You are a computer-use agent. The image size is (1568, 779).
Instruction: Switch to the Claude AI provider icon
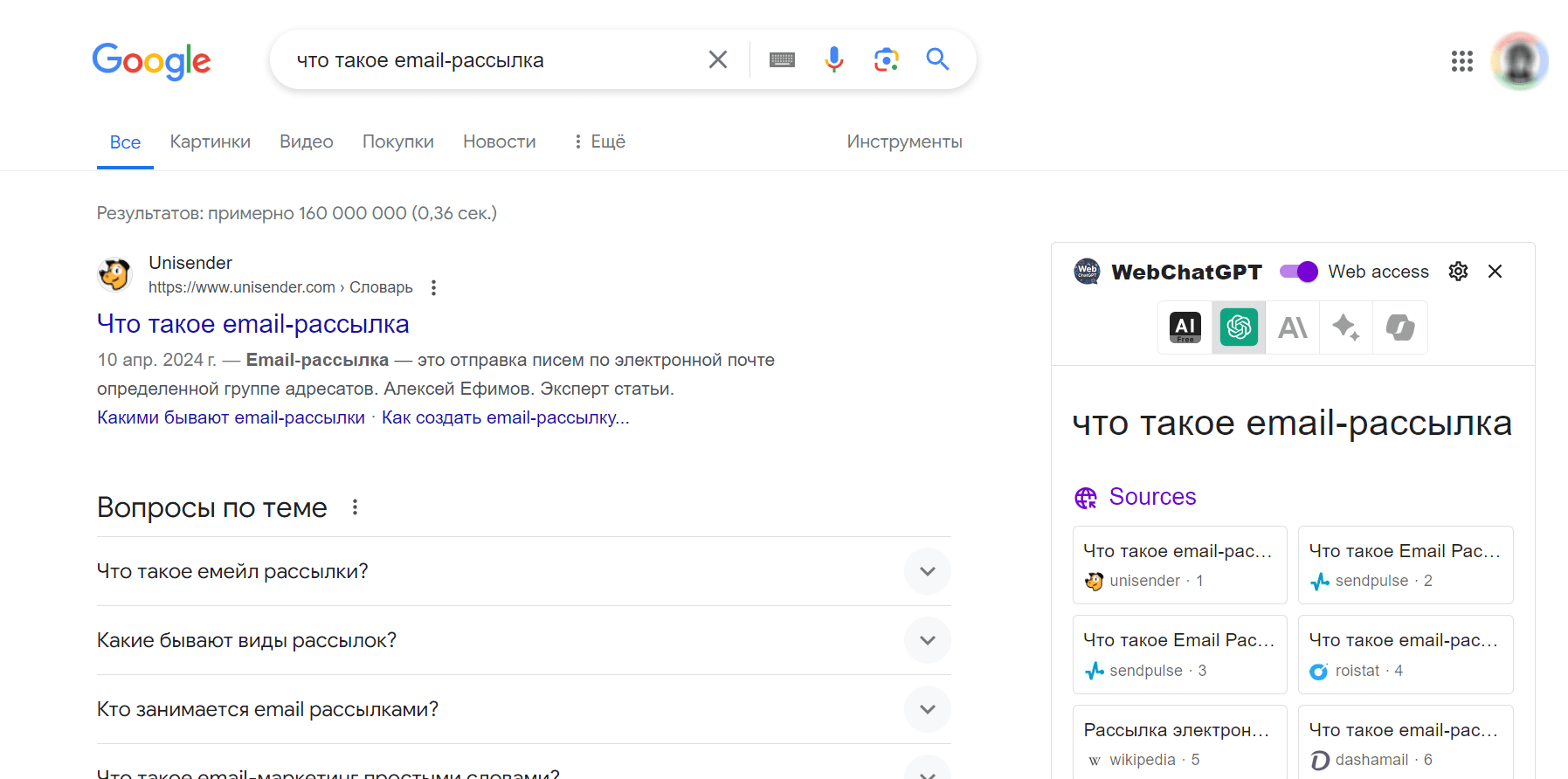click(1292, 327)
